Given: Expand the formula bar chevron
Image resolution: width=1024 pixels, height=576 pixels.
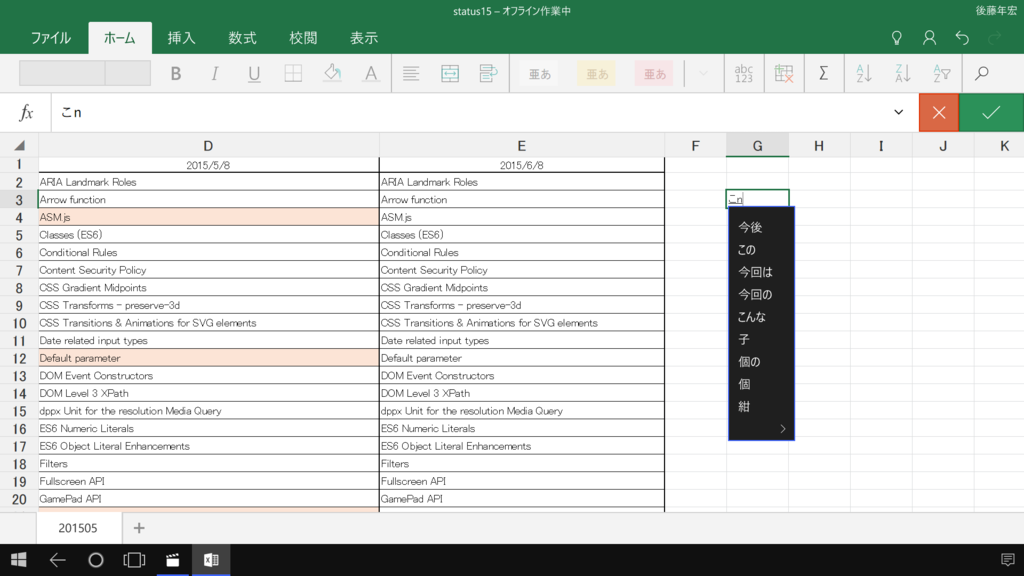Looking at the screenshot, I should (899, 112).
